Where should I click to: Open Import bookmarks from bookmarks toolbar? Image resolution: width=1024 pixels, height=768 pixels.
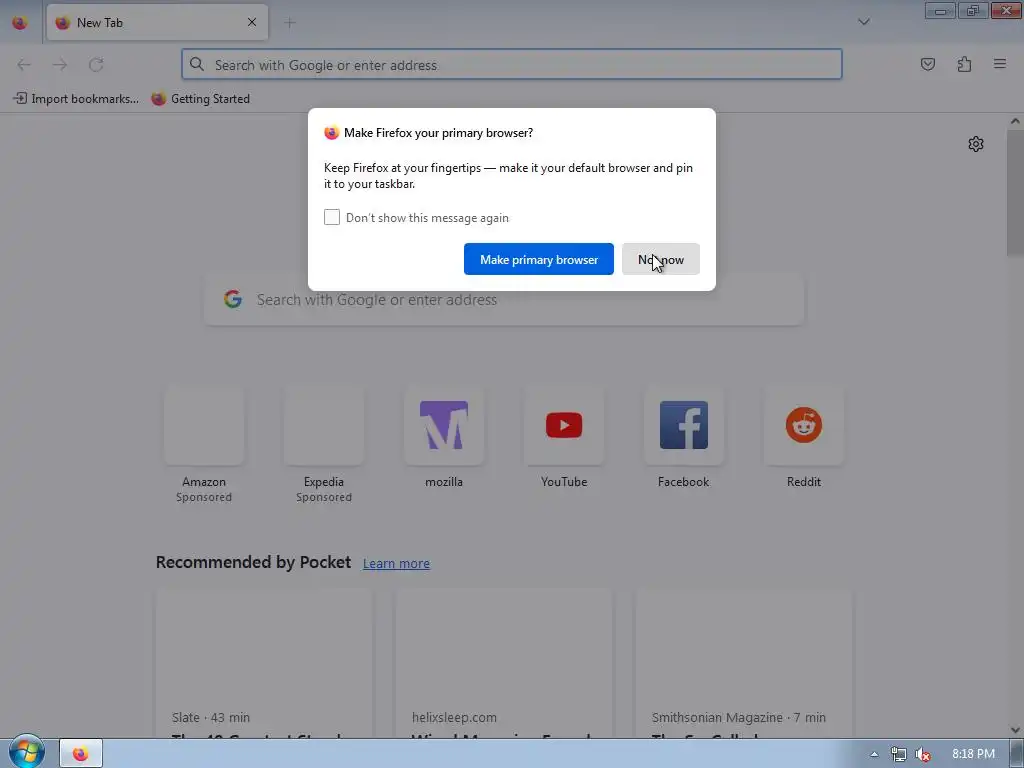[76, 99]
